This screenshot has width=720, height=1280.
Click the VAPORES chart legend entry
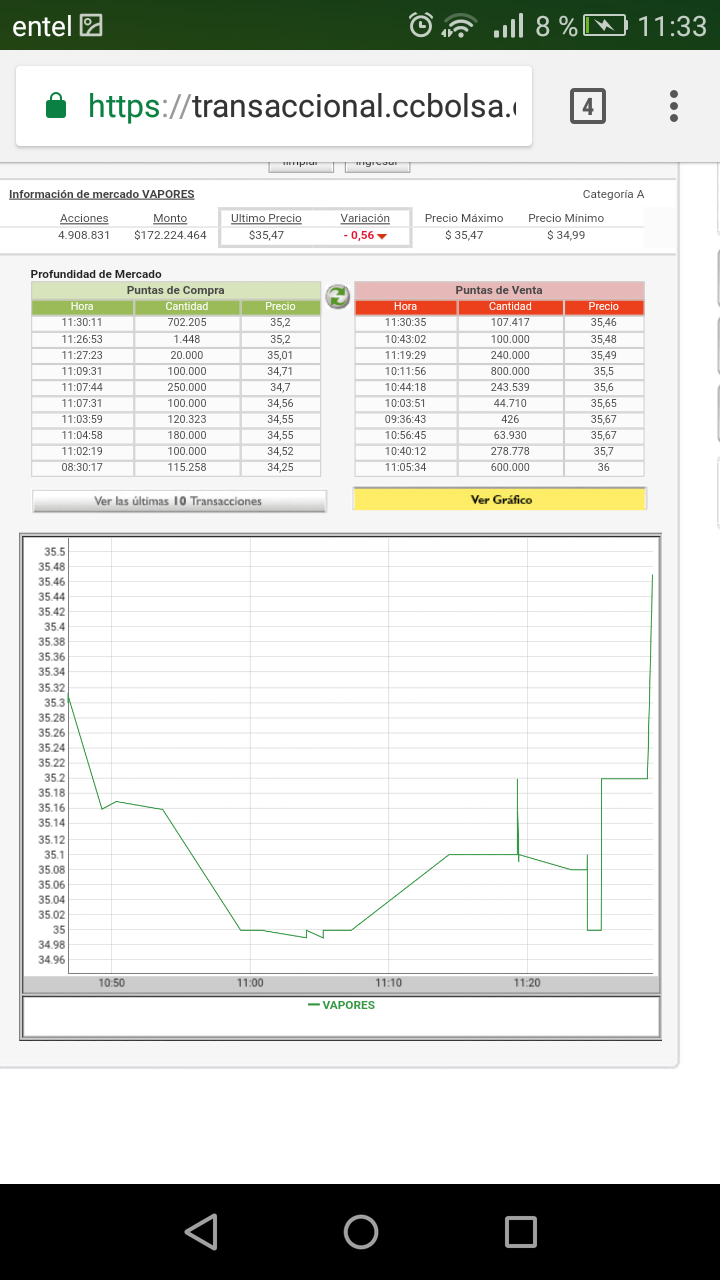(x=341, y=1004)
